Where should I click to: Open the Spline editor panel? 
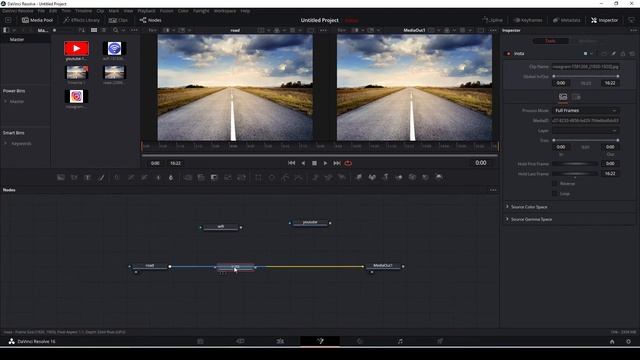(x=492, y=20)
